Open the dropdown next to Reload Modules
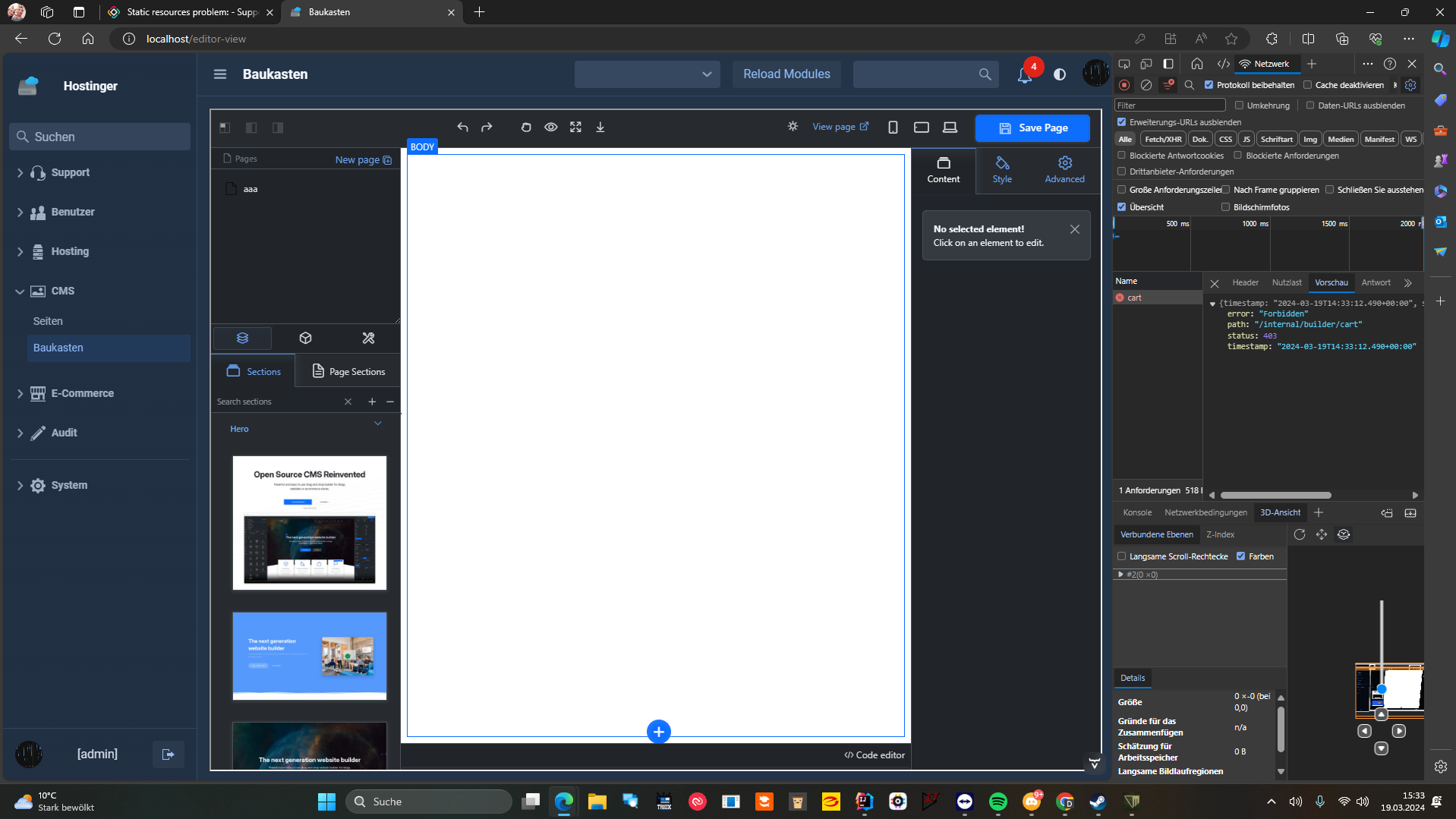This screenshot has height=819, width=1456. tap(647, 74)
